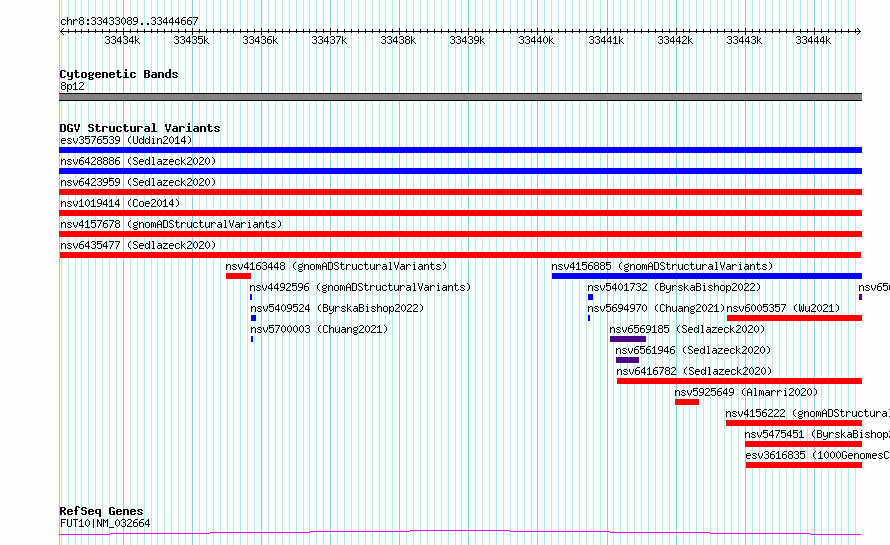Click the Cytogenetic Bands track title

tap(119, 74)
